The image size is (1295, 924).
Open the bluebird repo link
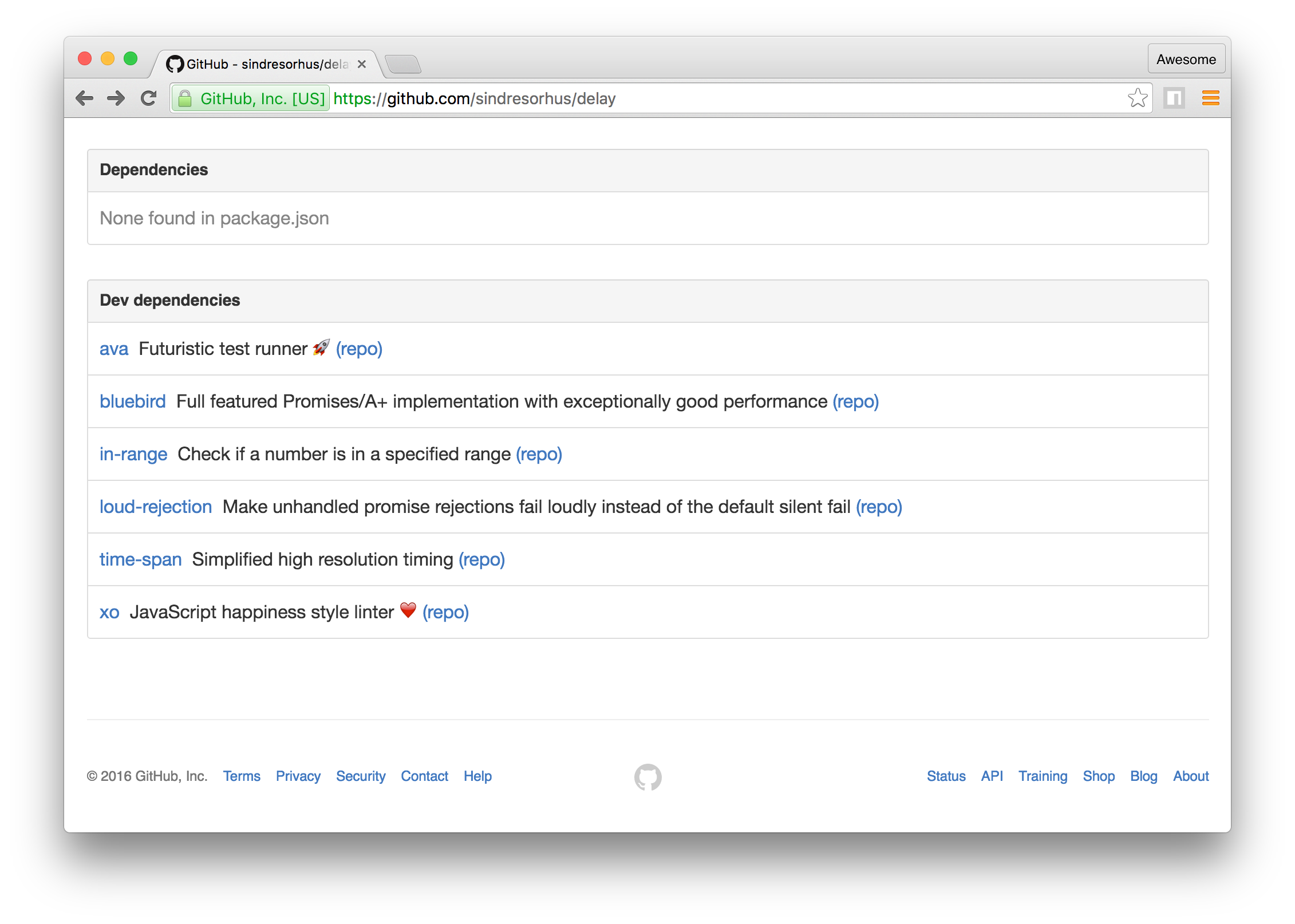pyautogui.click(x=855, y=401)
